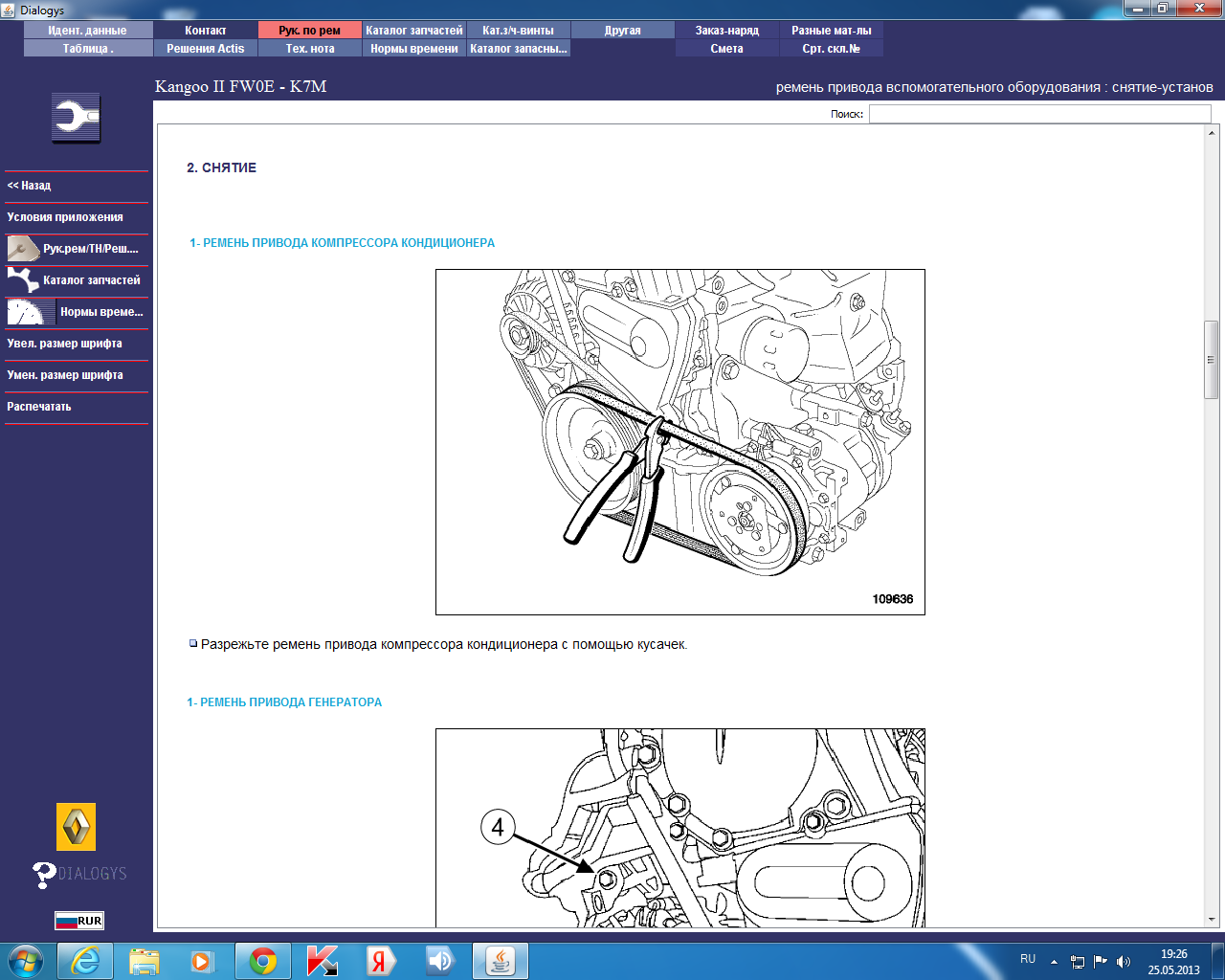Viewport: 1225px width, 980px height.
Task: Click the vertical scrollbar thumb
Action: (1212, 360)
